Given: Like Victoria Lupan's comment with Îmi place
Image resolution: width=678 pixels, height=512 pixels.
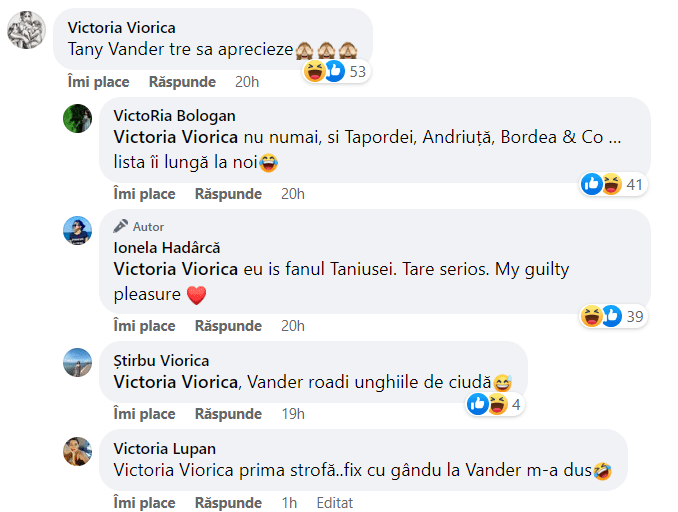Looking at the screenshot, I should (x=144, y=503).
